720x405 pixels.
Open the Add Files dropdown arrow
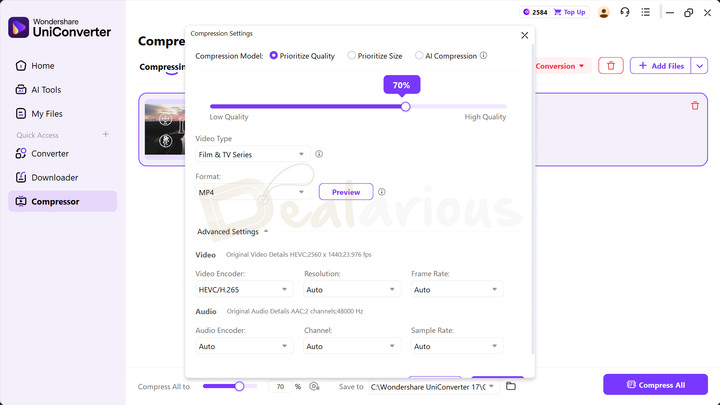(699, 66)
